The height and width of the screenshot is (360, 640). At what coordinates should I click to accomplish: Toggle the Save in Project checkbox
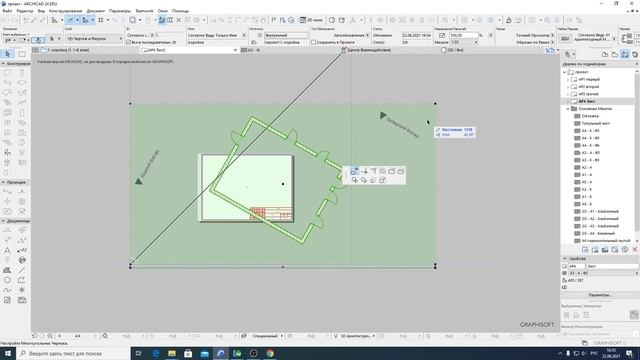tap(313, 42)
